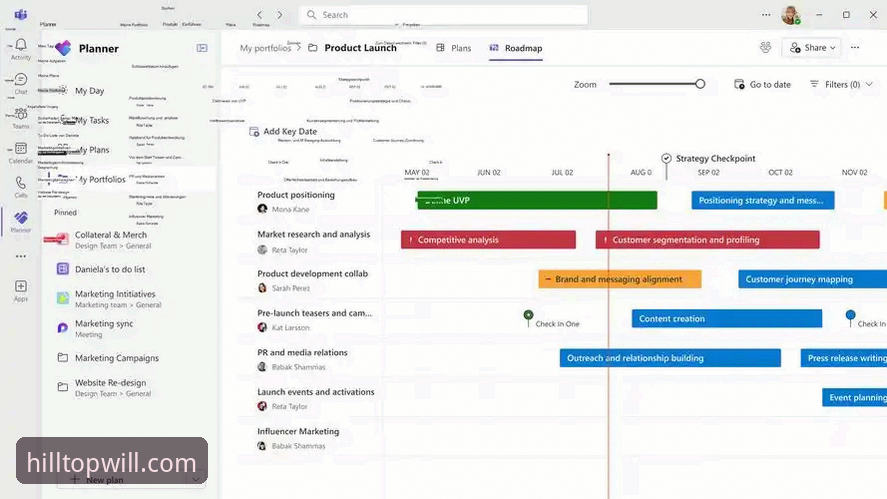Viewport: 887px width, 499px height.
Task: Show more apps ellipsis in rail
Action: click(21, 256)
